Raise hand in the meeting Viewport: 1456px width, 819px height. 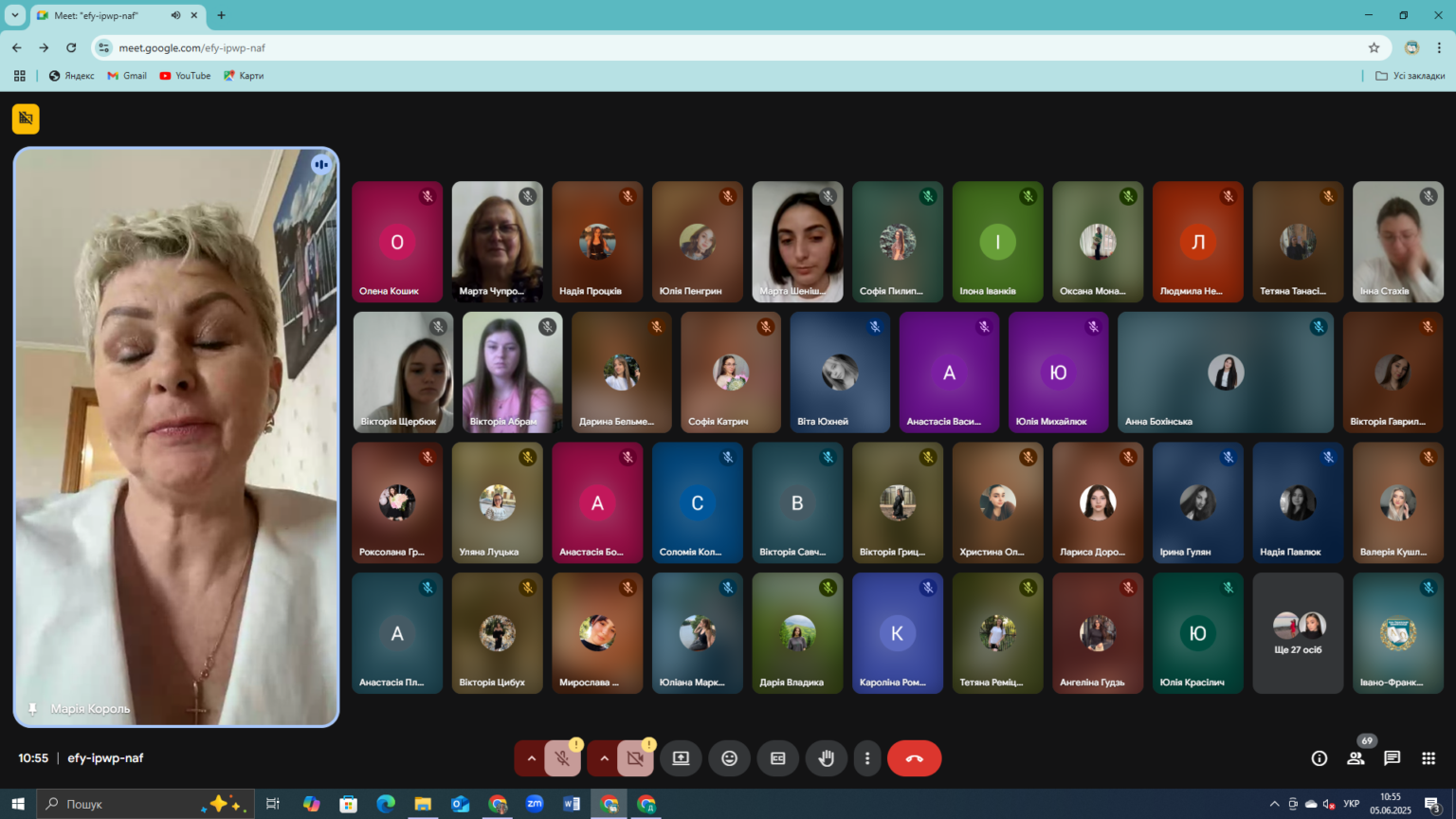point(827,758)
